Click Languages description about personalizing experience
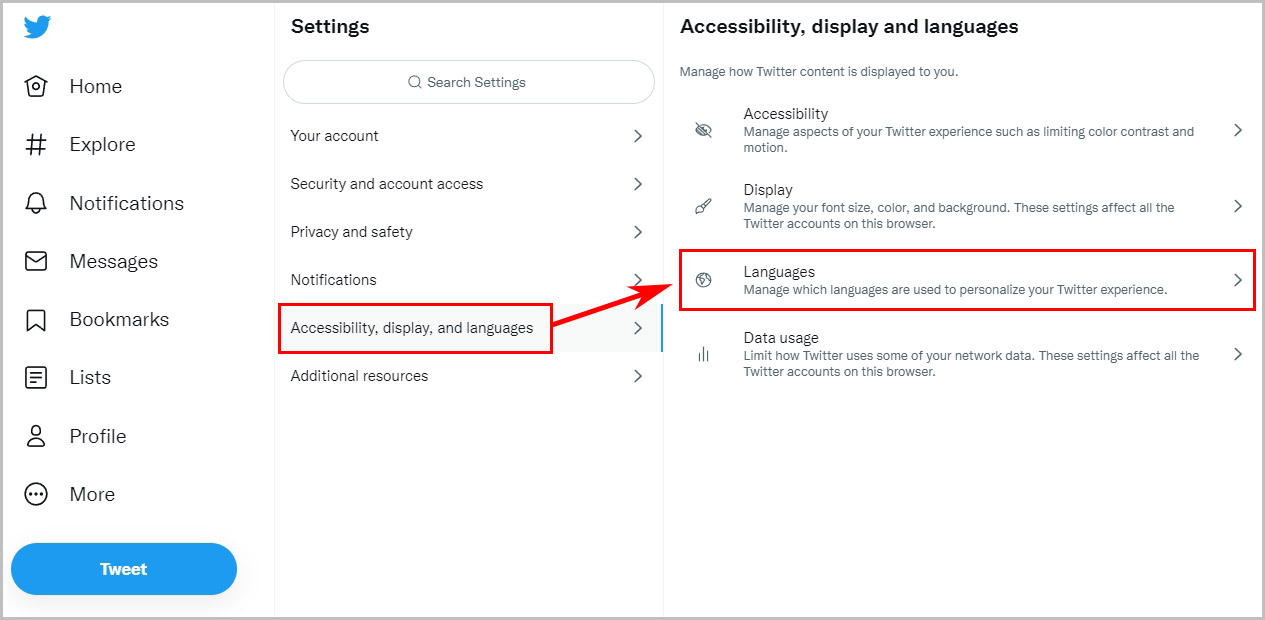This screenshot has height=620, width=1265. 955,290
